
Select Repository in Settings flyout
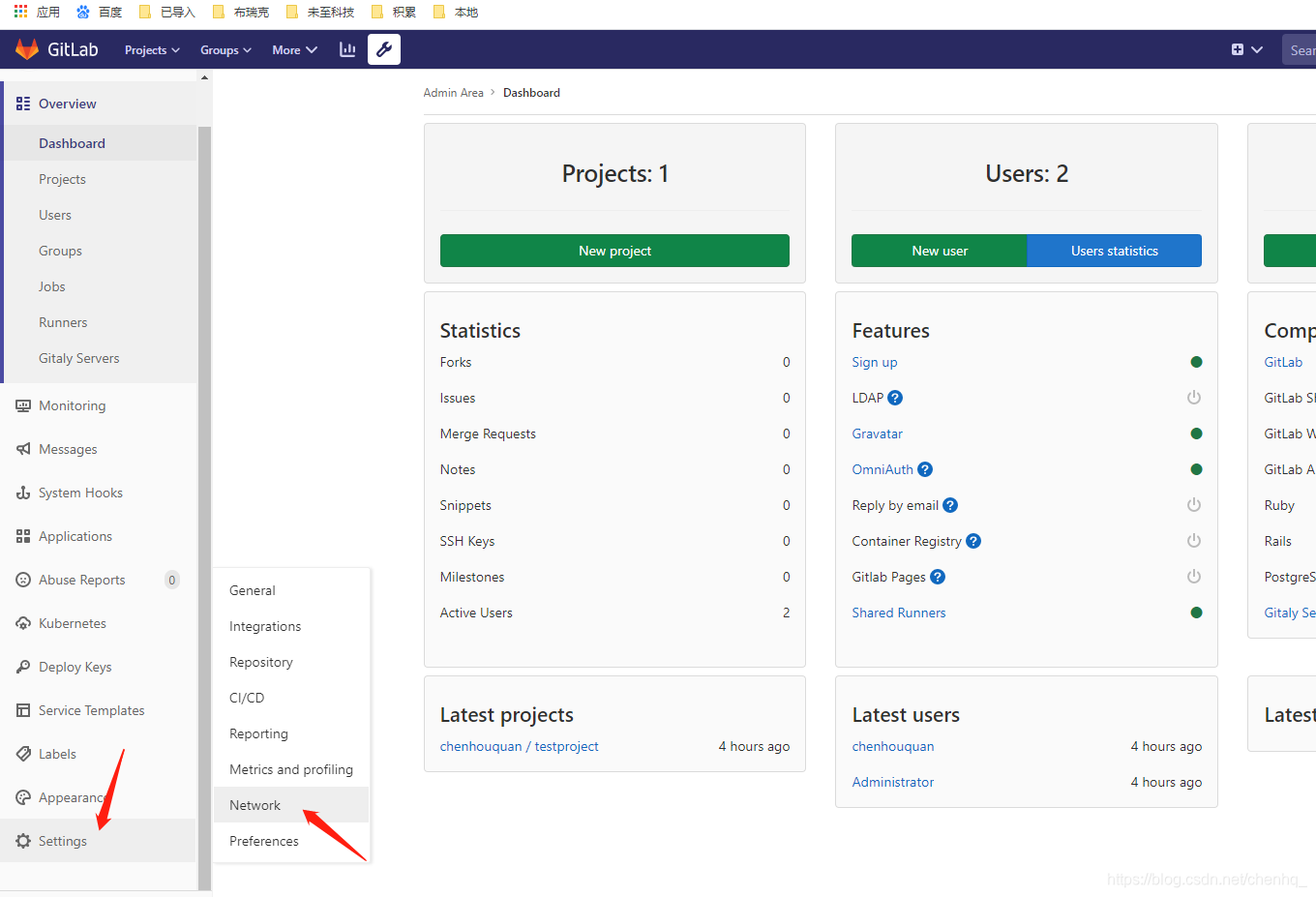coord(291,662)
